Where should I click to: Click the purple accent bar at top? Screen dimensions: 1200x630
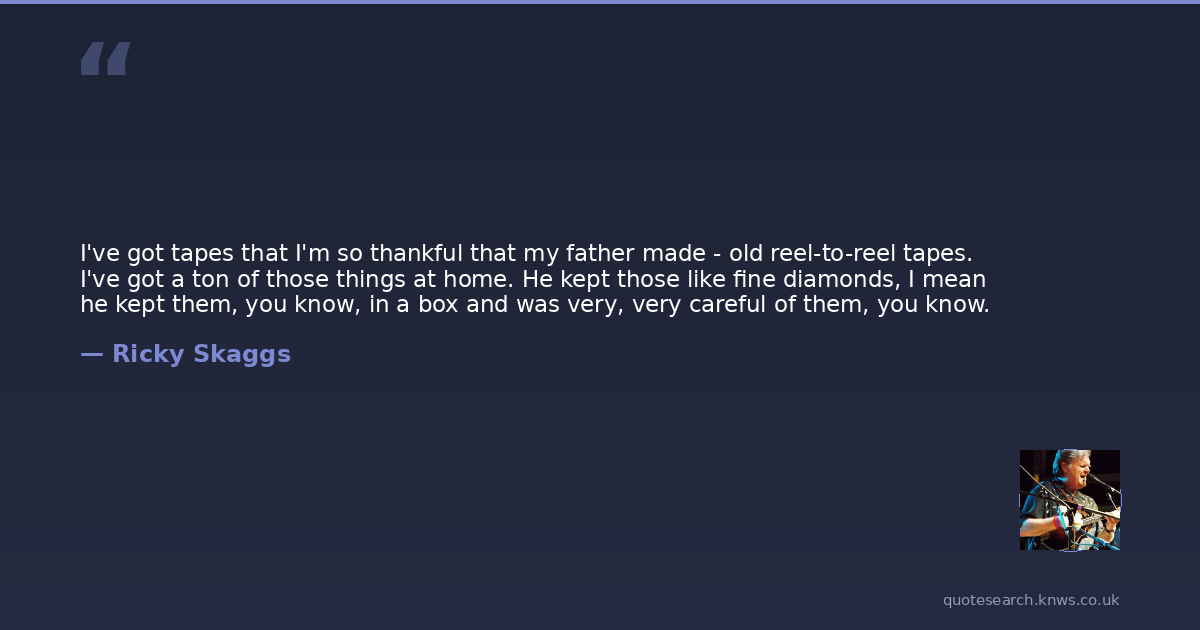600,2
